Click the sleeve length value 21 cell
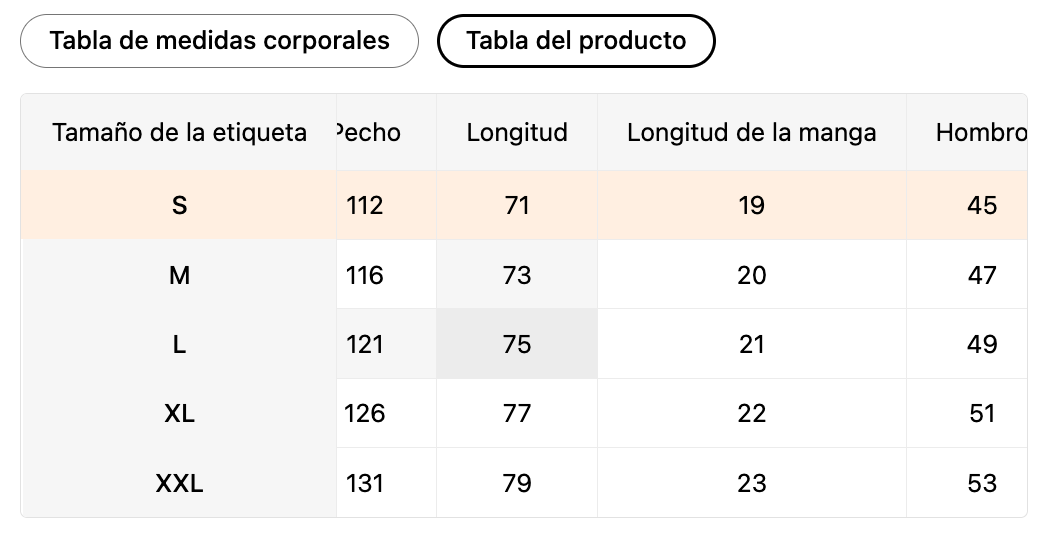Image resolution: width=1040 pixels, height=538 pixels. (x=751, y=344)
